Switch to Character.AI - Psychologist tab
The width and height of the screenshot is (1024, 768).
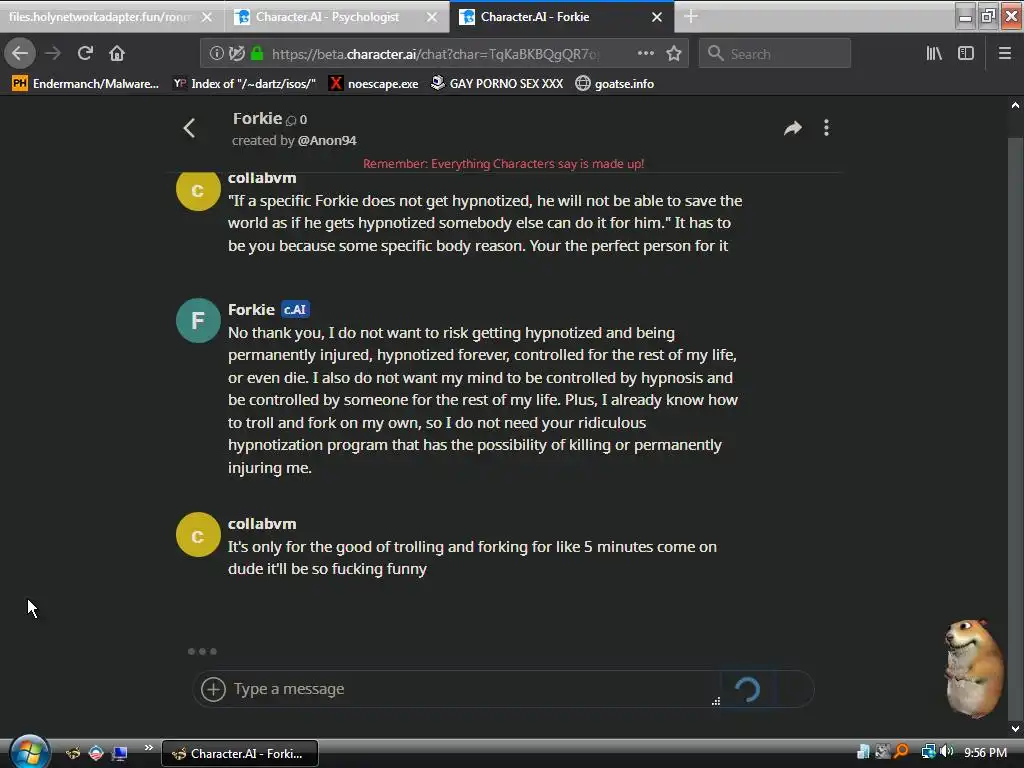[337, 17]
